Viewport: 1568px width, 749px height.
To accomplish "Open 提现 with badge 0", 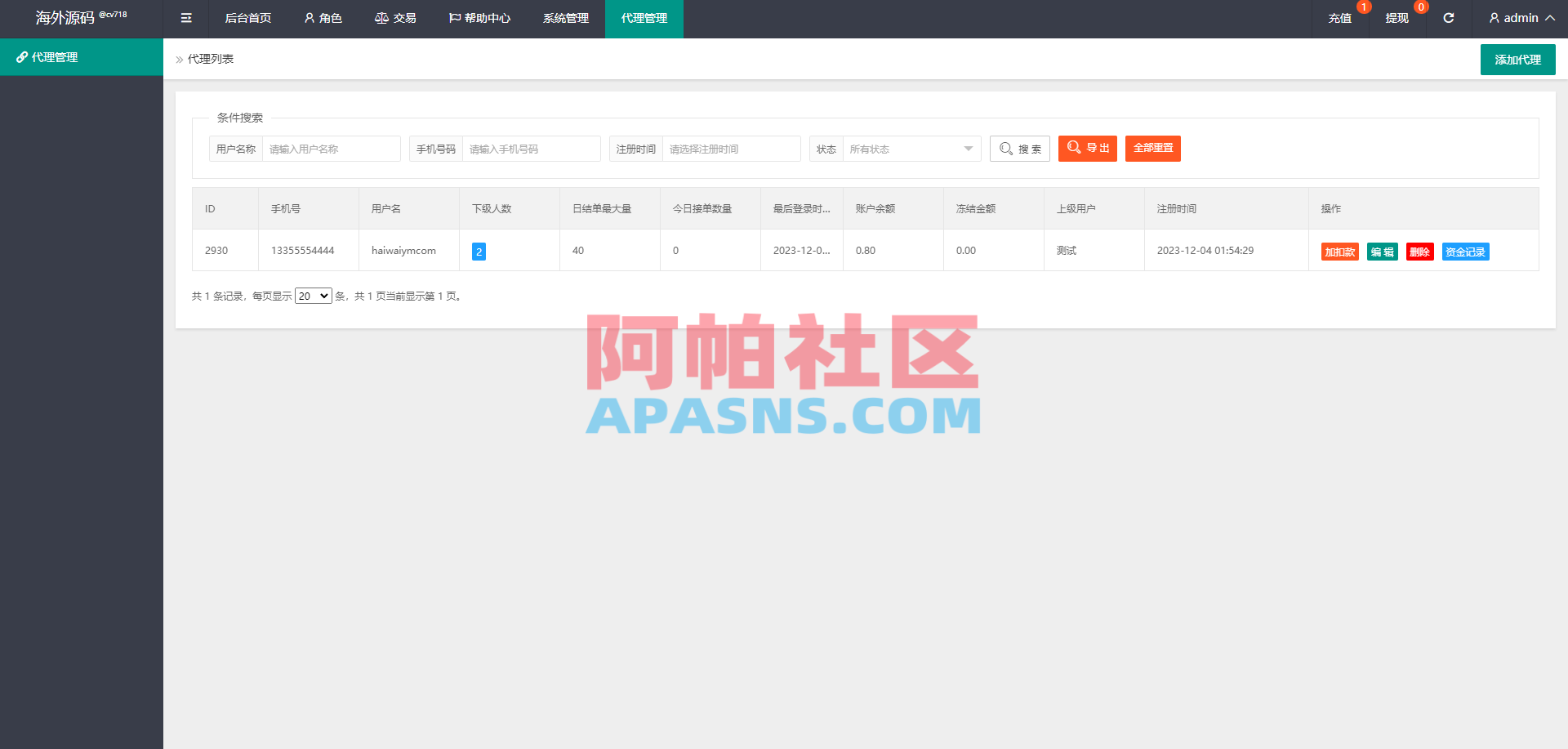I will tap(1396, 18).
